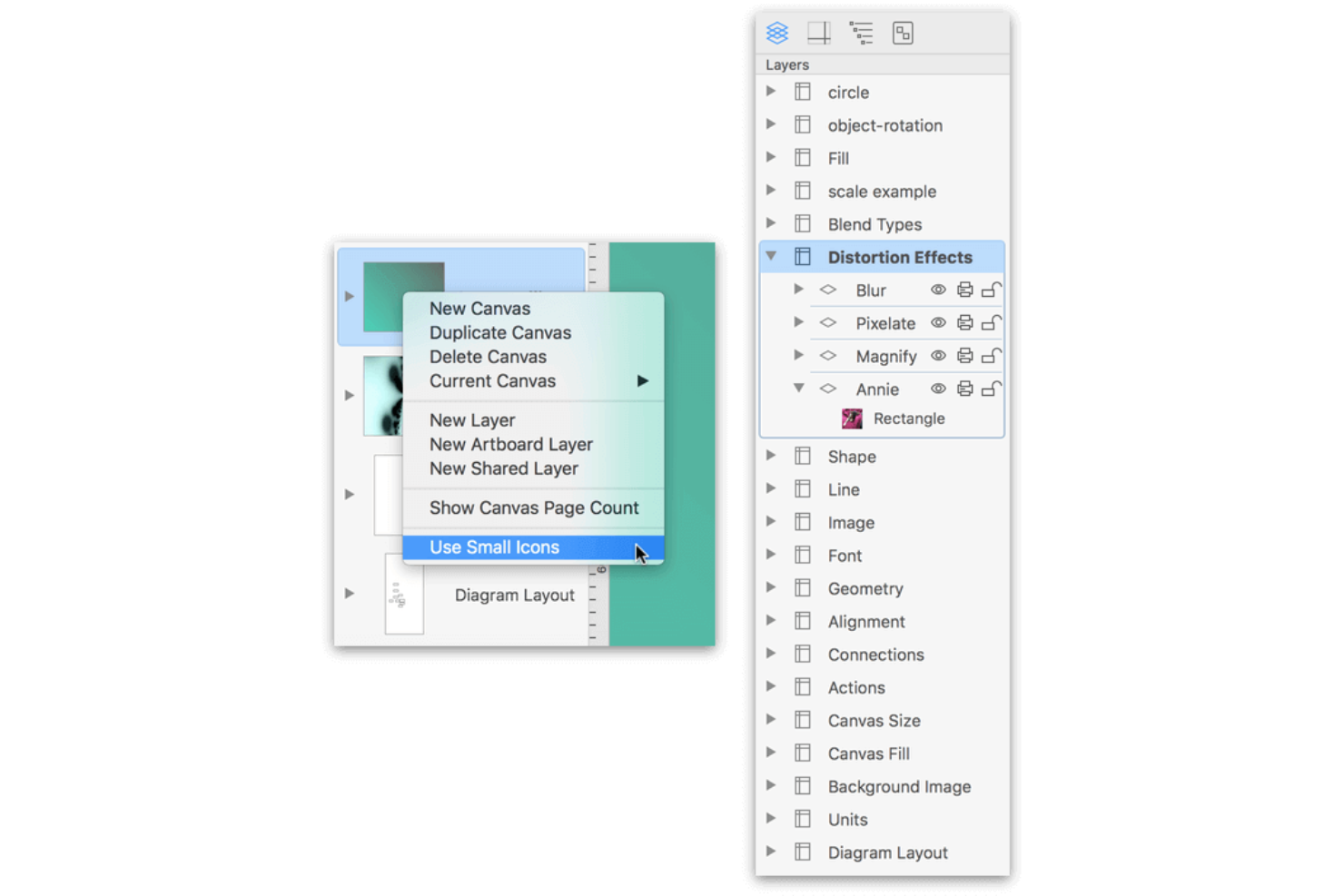
Task: Expand the circle canvas
Action: [x=771, y=91]
